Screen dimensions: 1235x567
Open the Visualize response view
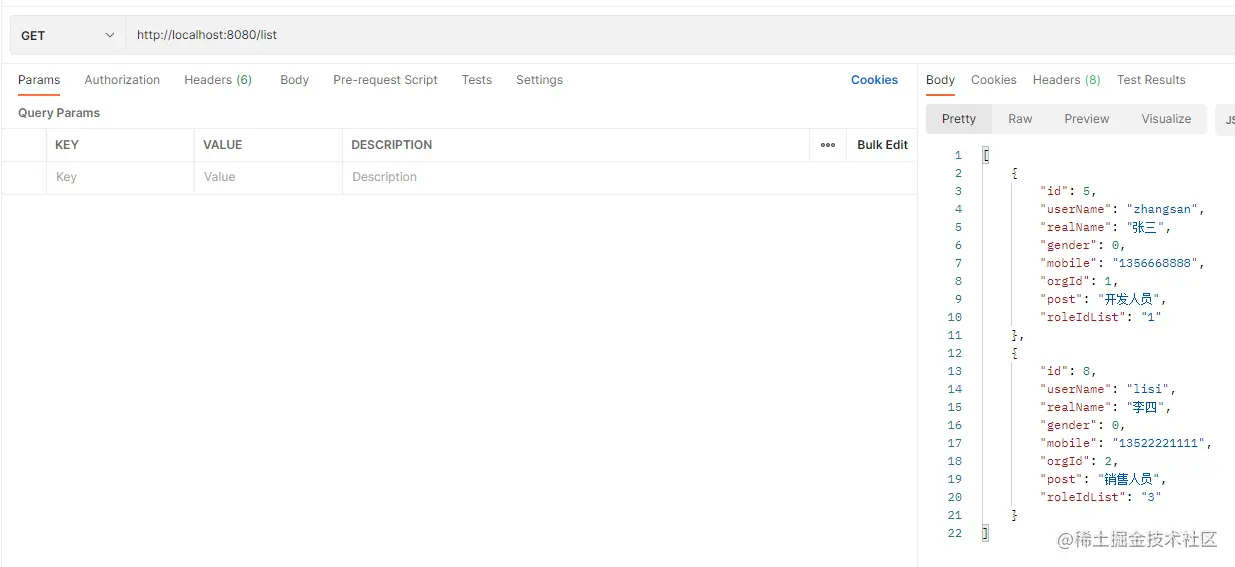(x=1166, y=119)
